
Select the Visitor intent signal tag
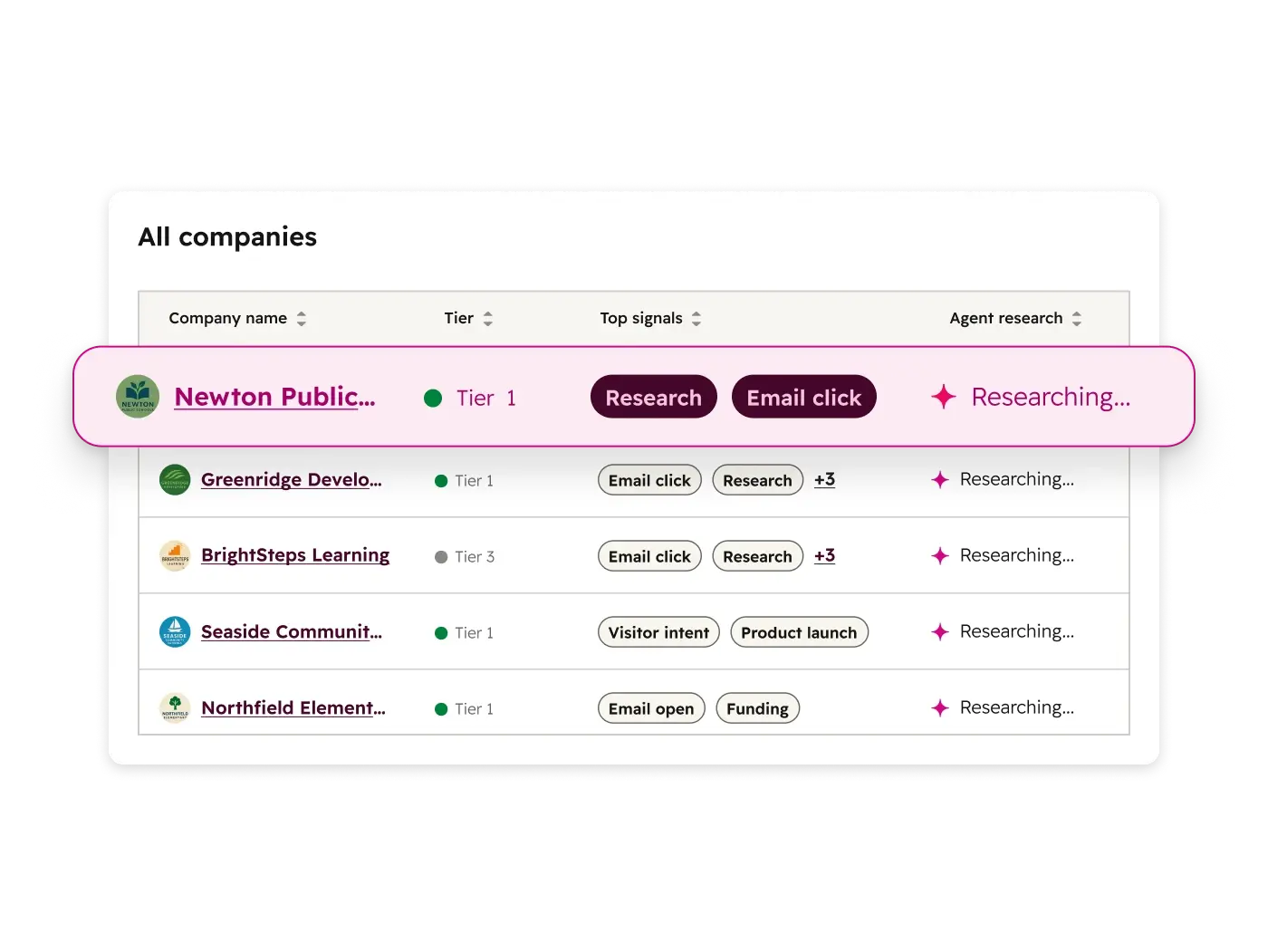[658, 632]
